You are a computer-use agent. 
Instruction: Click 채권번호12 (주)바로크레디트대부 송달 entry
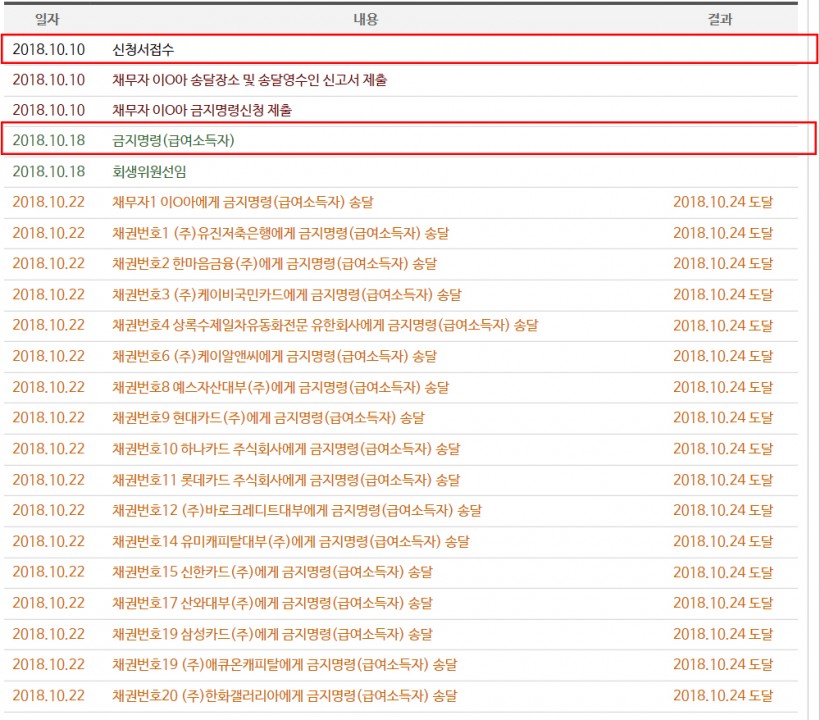click(297, 510)
